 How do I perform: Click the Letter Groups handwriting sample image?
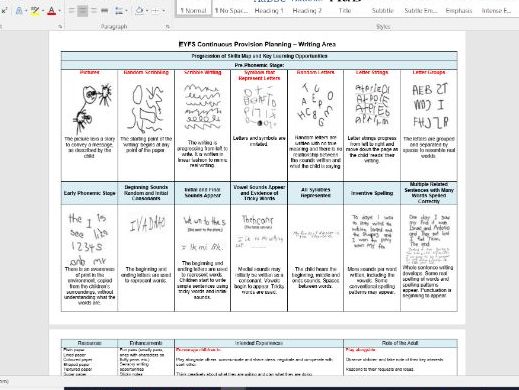pos(430,106)
